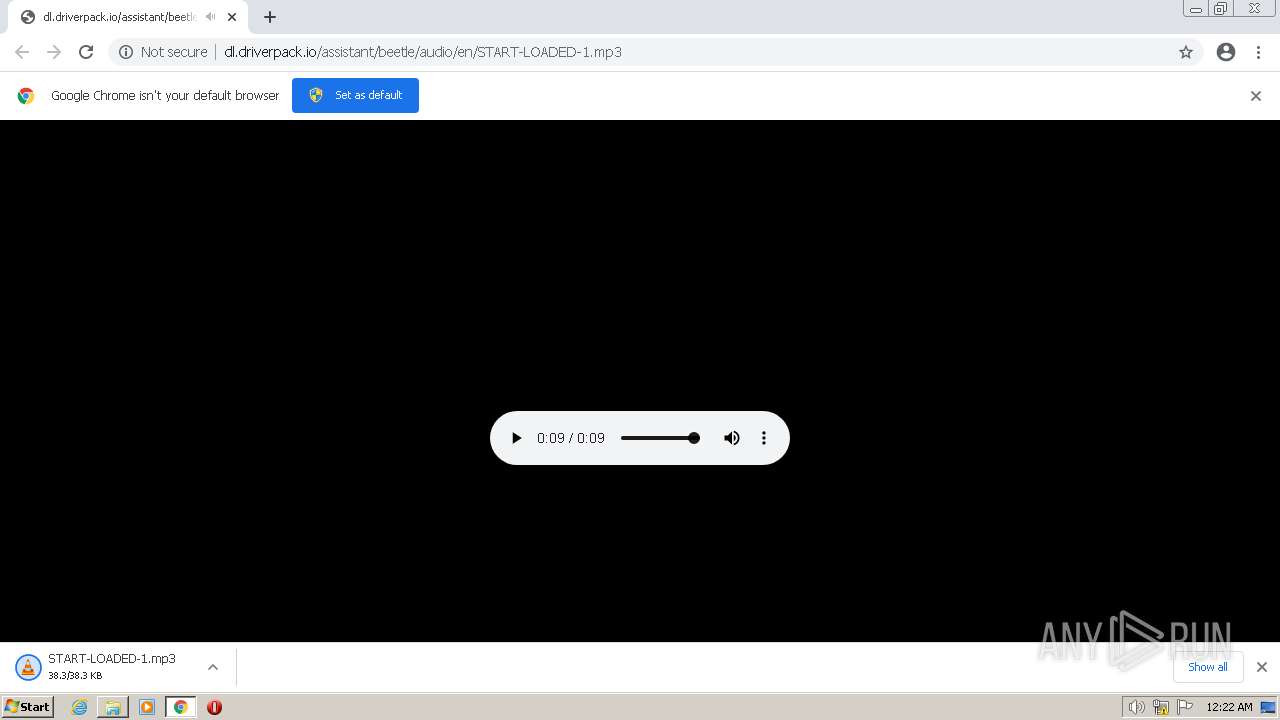
Task: Play the audio file
Action: coord(516,438)
